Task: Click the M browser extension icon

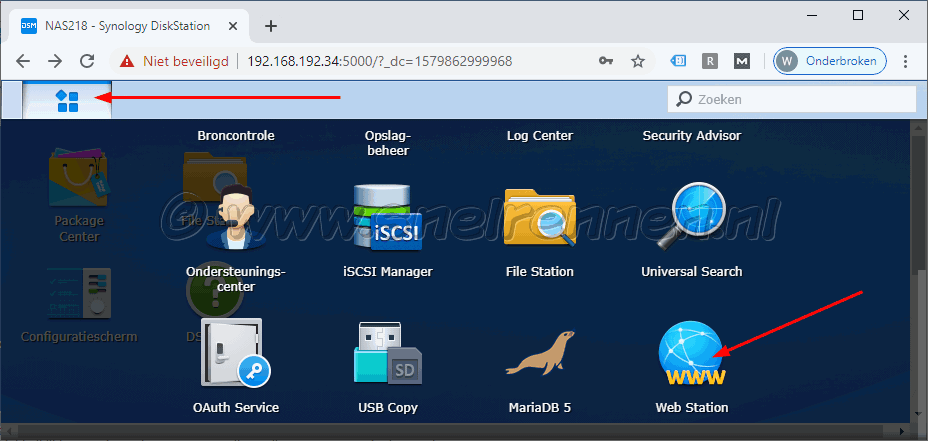Action: point(742,61)
